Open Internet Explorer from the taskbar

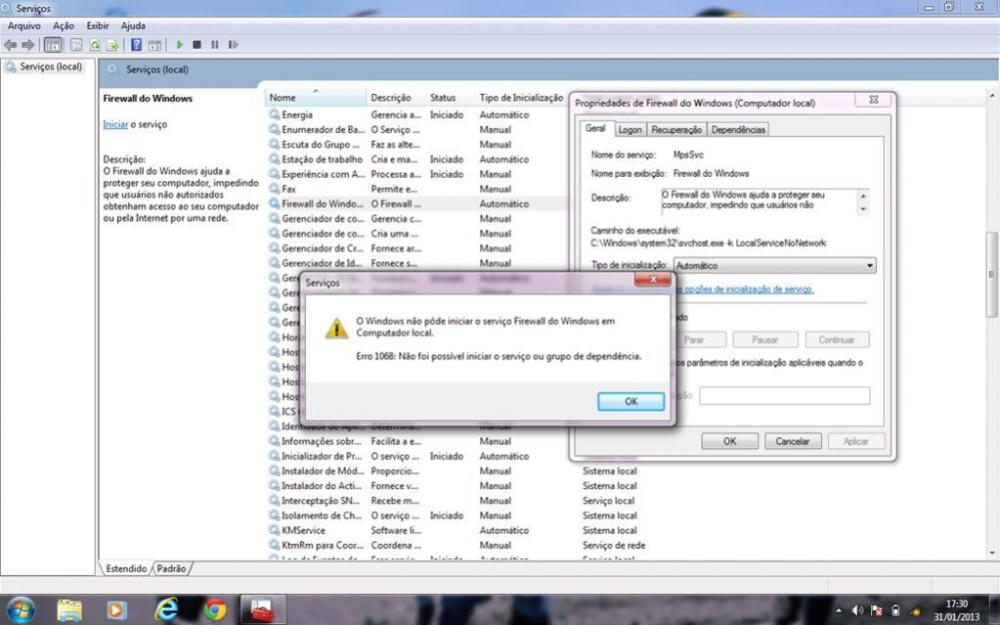pyautogui.click(x=166, y=610)
